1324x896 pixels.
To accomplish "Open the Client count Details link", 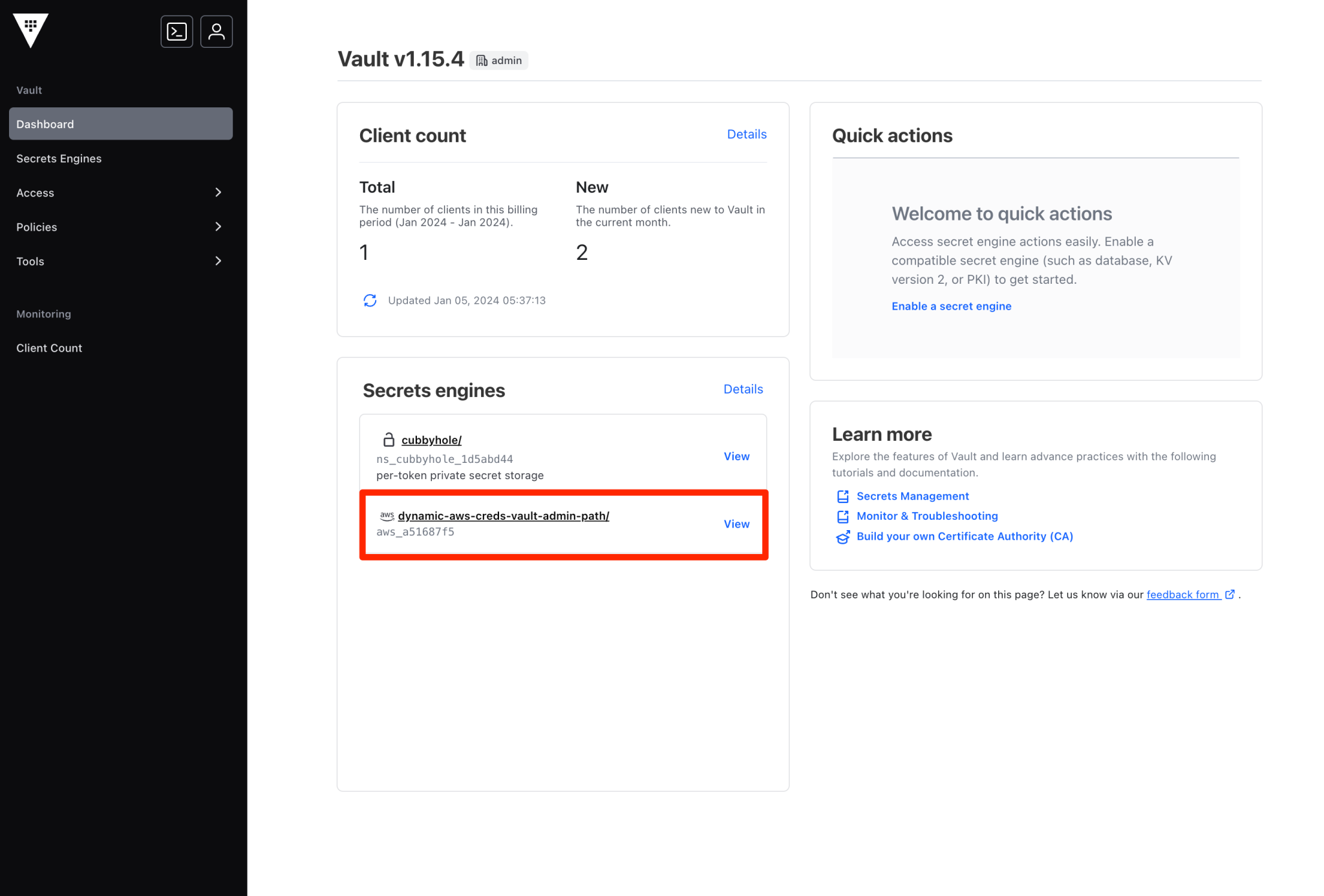I will pyautogui.click(x=747, y=134).
